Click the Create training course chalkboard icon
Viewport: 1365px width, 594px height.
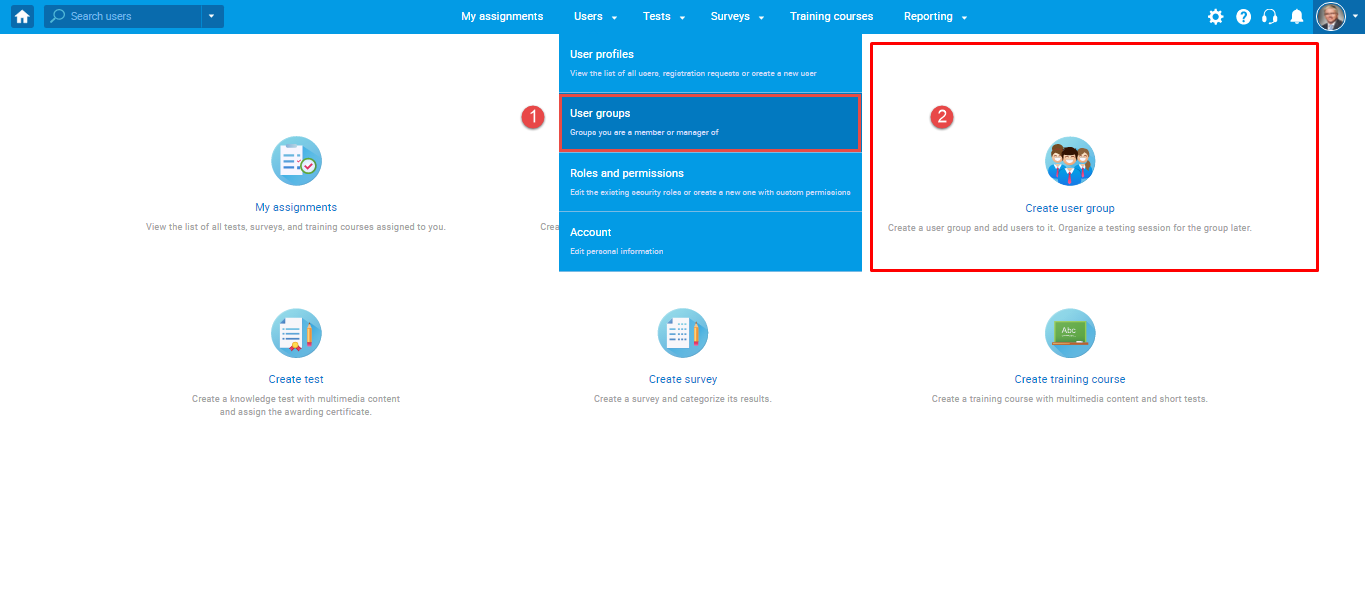1070,333
